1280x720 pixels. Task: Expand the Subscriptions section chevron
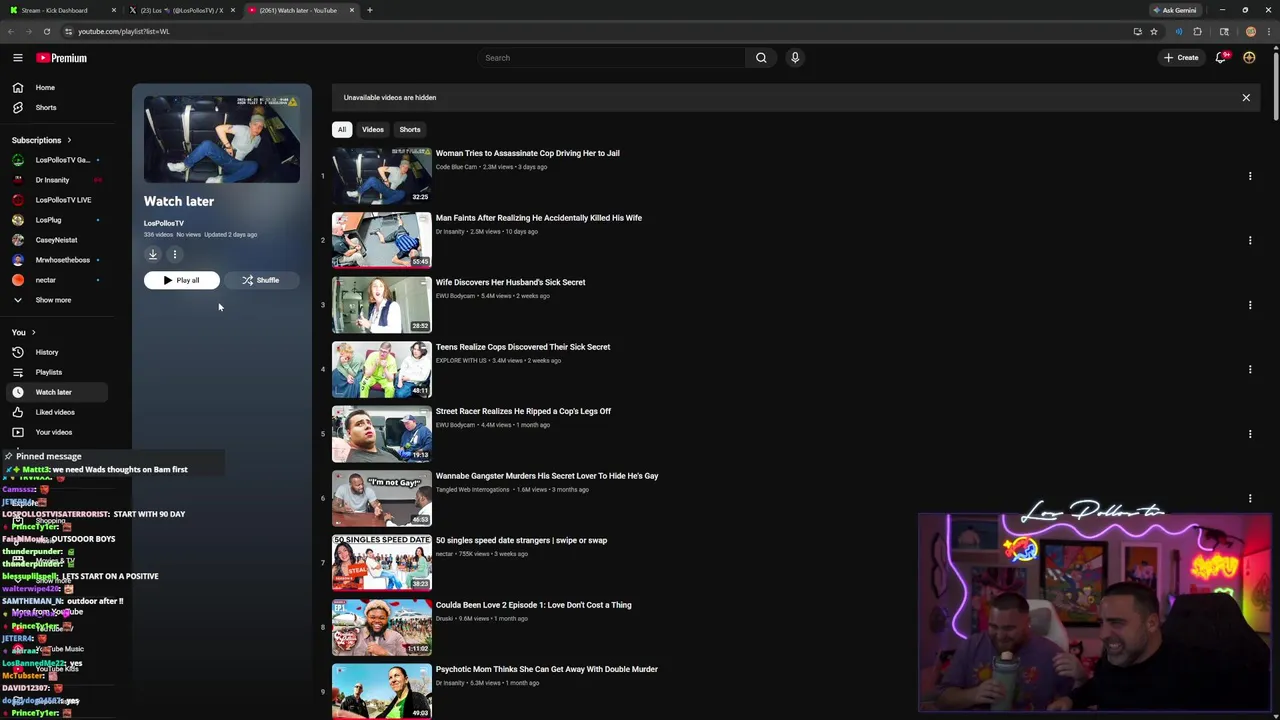(69, 140)
